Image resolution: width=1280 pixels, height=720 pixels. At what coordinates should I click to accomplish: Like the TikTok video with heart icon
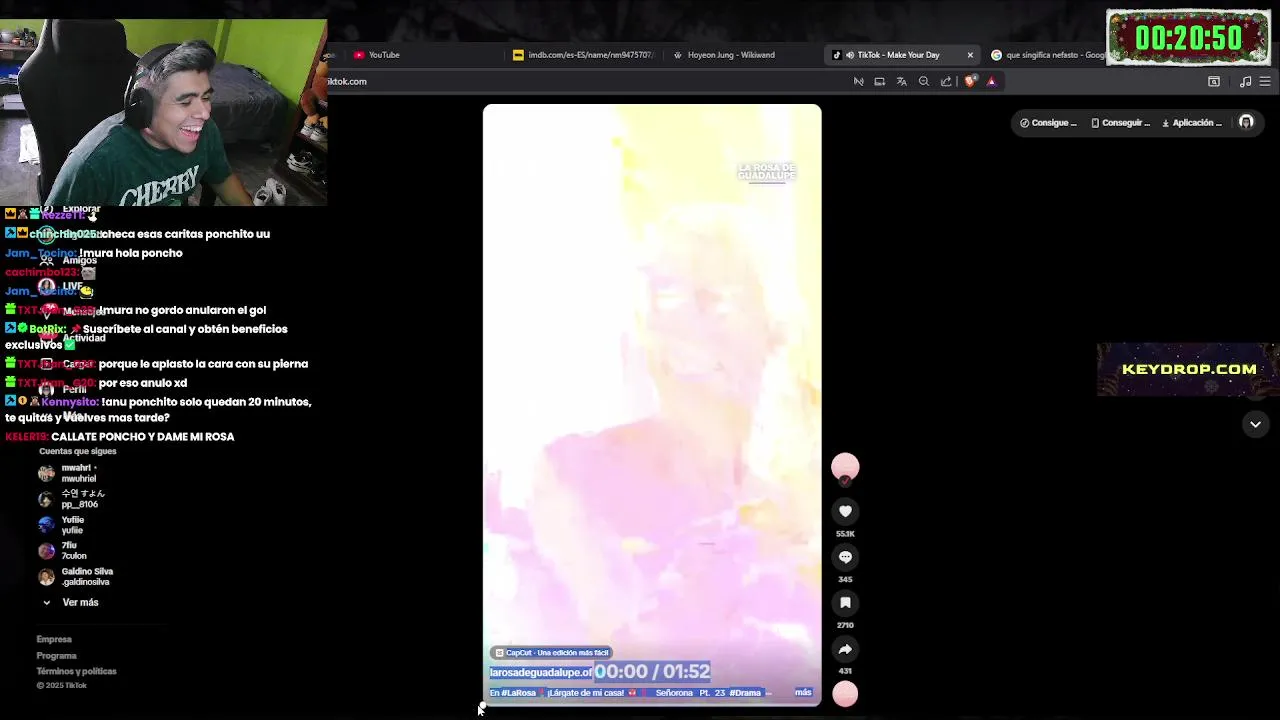[845, 511]
